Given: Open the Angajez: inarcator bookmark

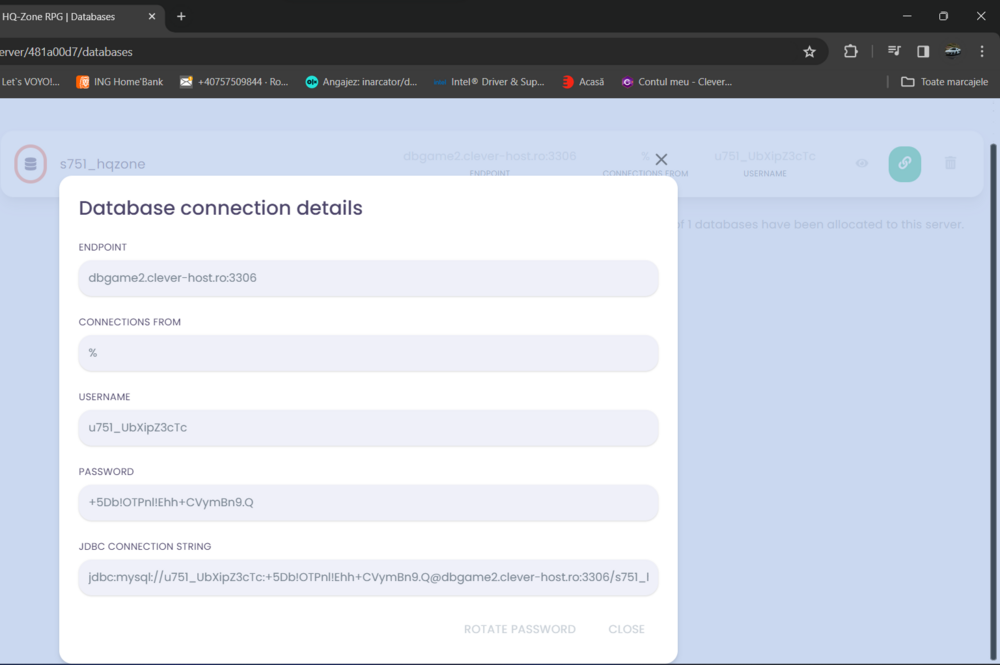Looking at the screenshot, I should point(361,82).
